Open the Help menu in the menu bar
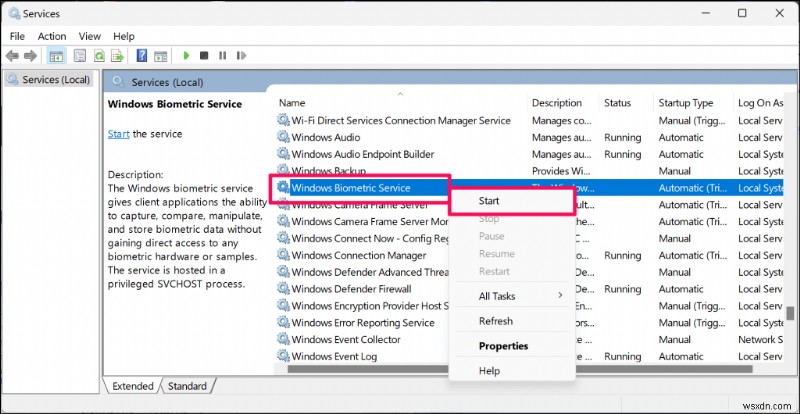Viewport: 800px width, 414px height. click(124, 36)
